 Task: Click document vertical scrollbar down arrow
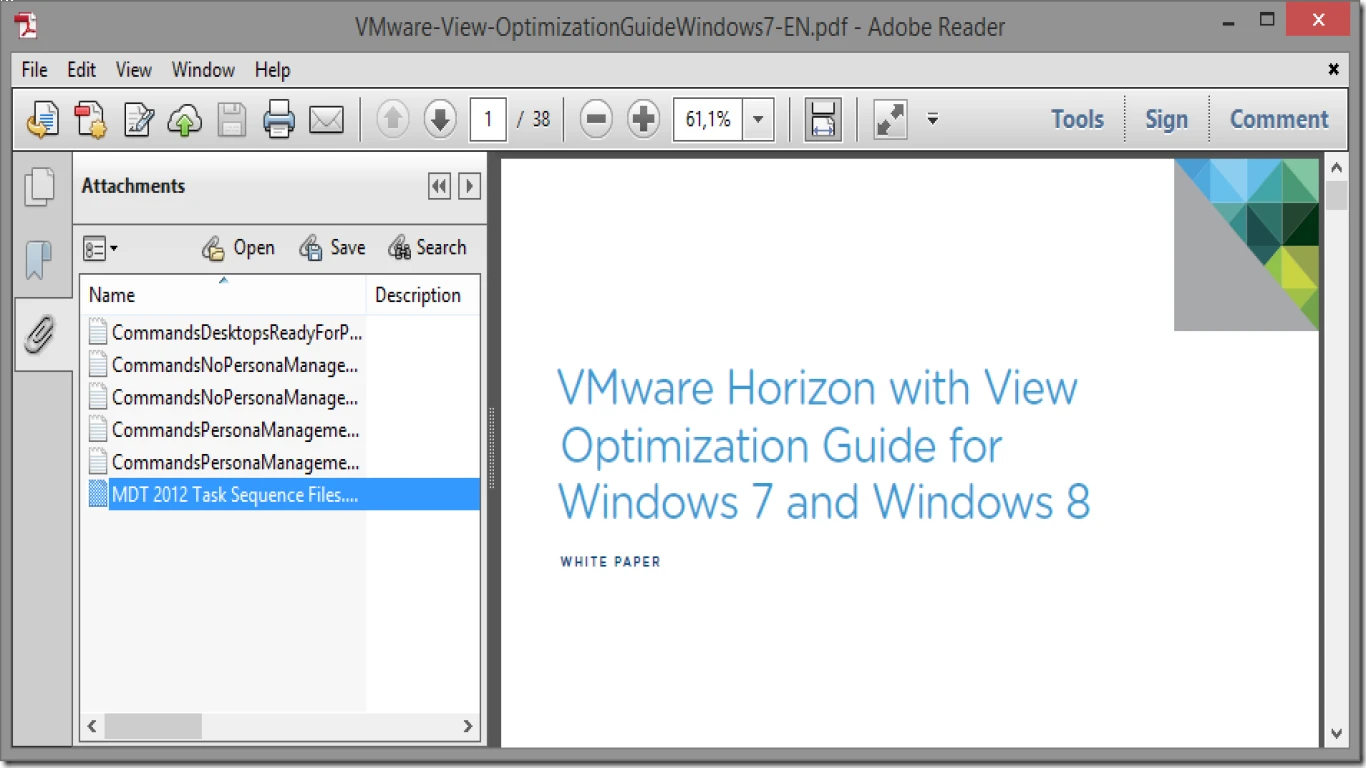[1337, 734]
